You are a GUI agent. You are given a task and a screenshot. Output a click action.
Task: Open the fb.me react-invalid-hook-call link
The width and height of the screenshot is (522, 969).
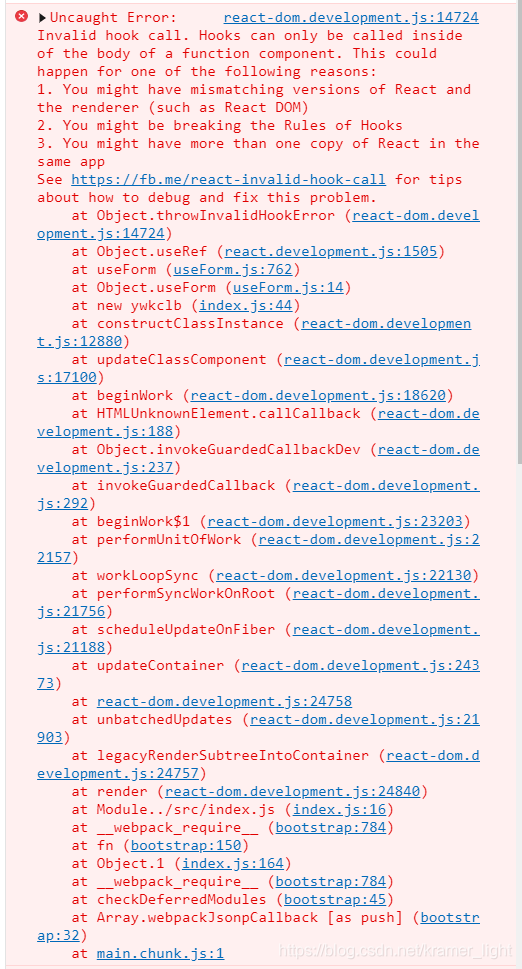(229, 179)
